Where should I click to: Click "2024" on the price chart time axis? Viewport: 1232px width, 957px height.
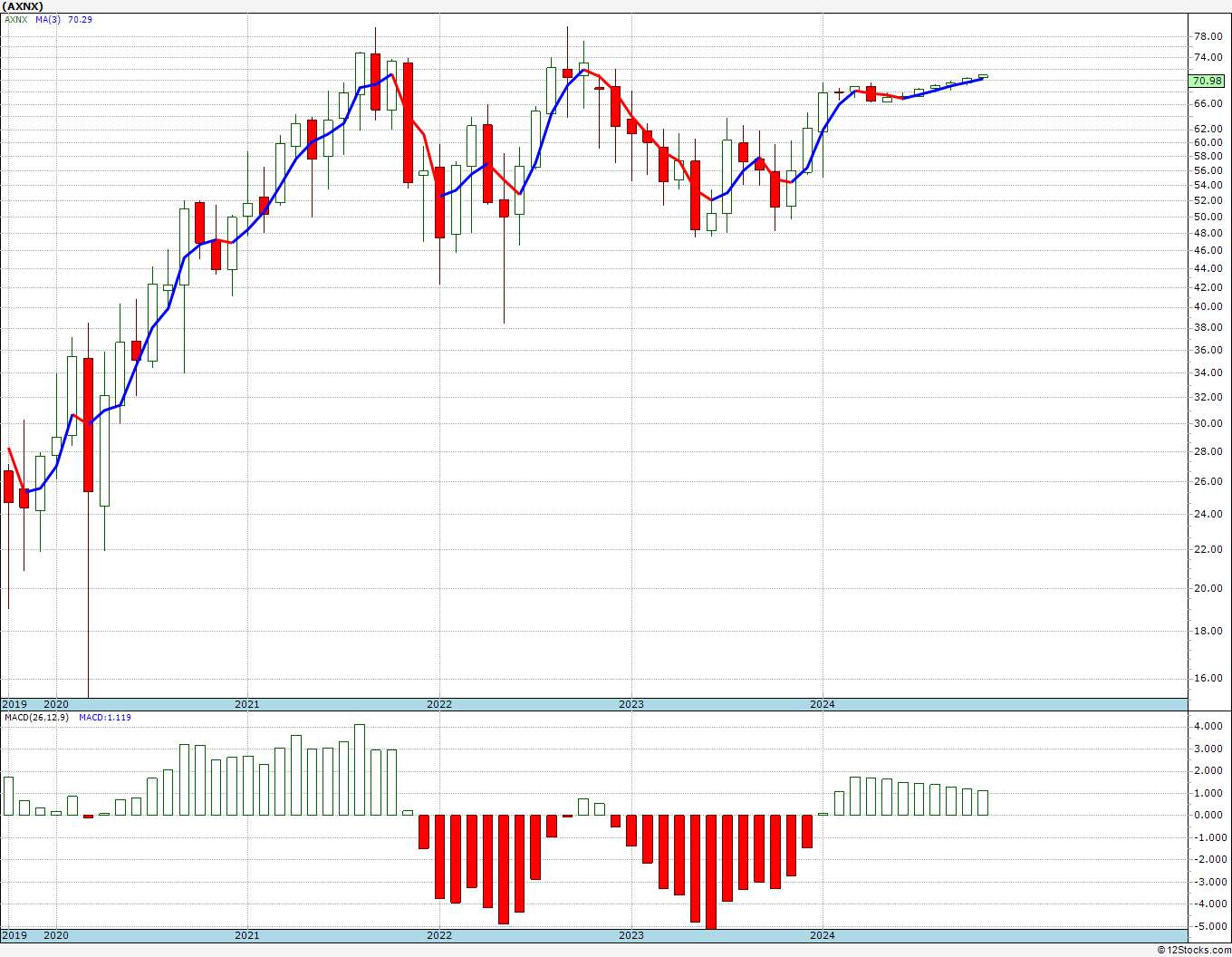click(823, 704)
